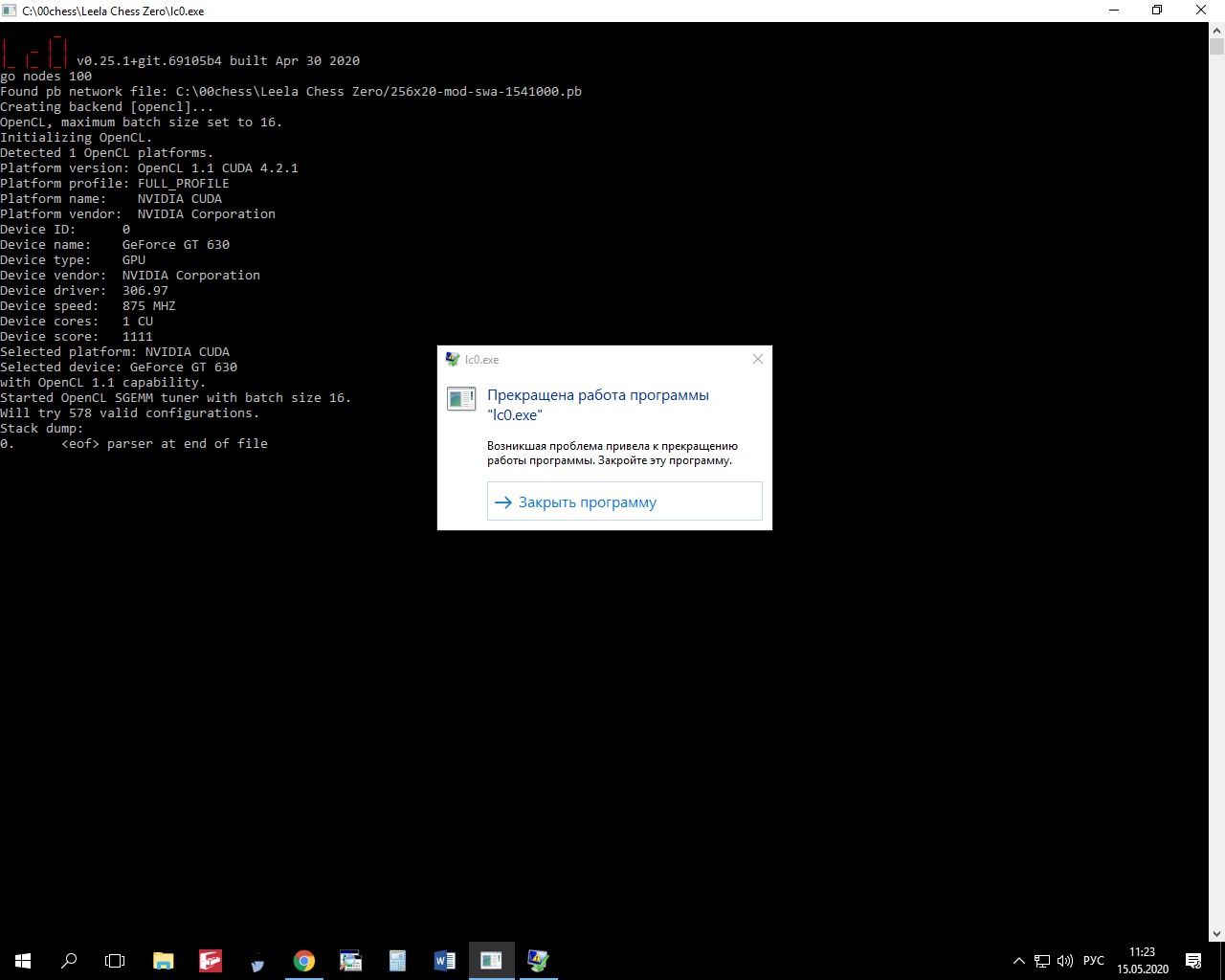This screenshot has width=1225, height=980.
Task: Select the lc0.exe crash dialog taskbar icon
Action: pyautogui.click(x=538, y=960)
